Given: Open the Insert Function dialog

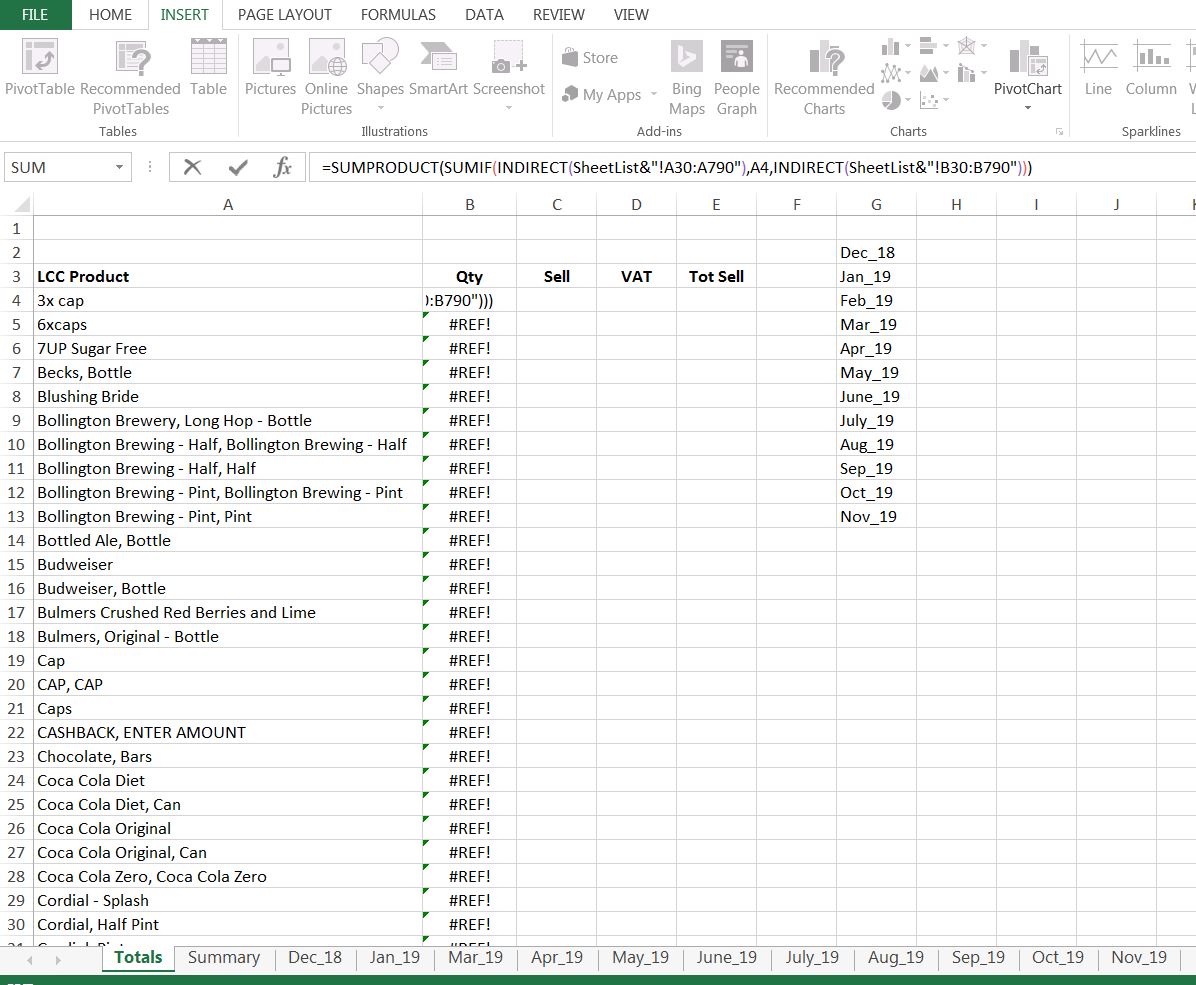Looking at the screenshot, I should click(282, 167).
